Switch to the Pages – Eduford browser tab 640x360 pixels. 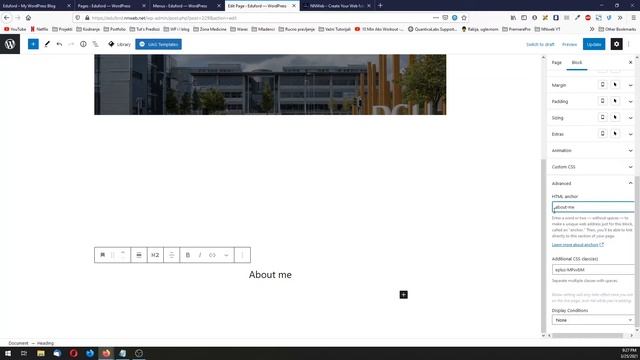click(104, 6)
